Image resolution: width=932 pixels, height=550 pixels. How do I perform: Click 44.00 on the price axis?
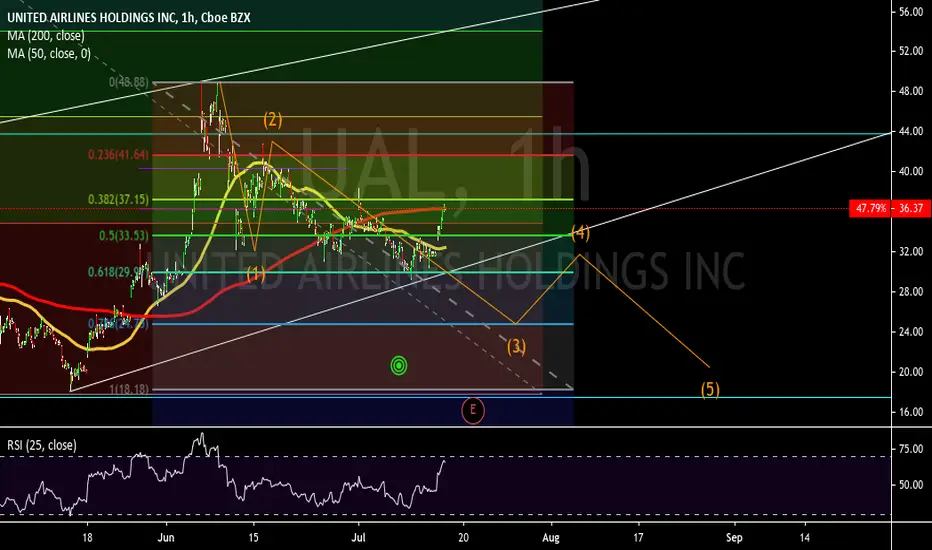[x=911, y=131]
